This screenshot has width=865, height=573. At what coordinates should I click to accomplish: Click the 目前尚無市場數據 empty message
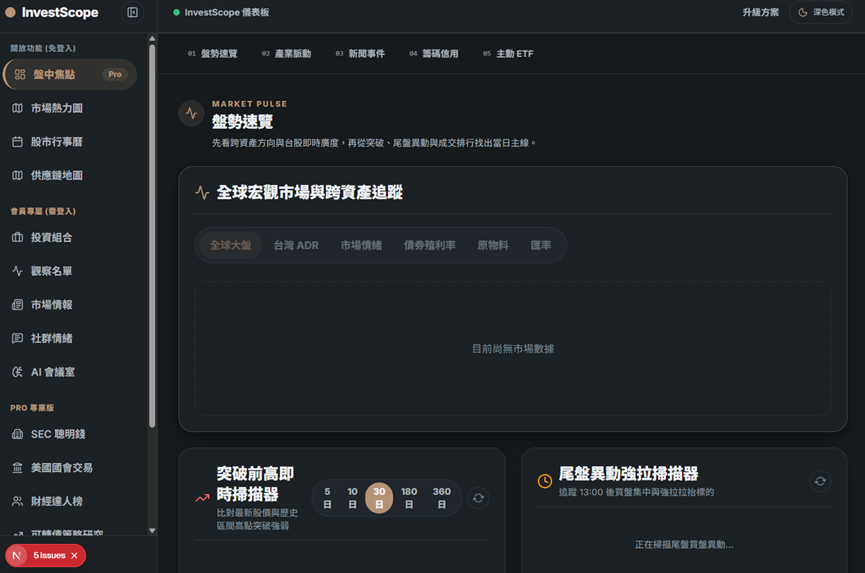[x=513, y=349]
